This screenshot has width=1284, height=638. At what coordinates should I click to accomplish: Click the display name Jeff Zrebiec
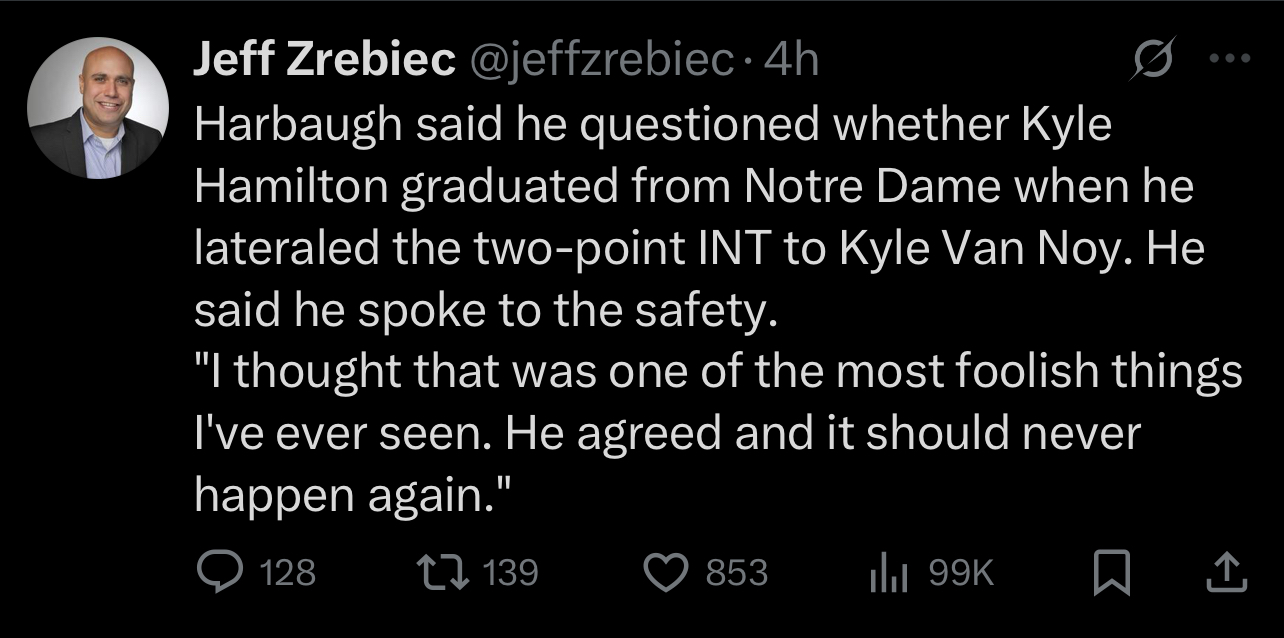coord(324,62)
